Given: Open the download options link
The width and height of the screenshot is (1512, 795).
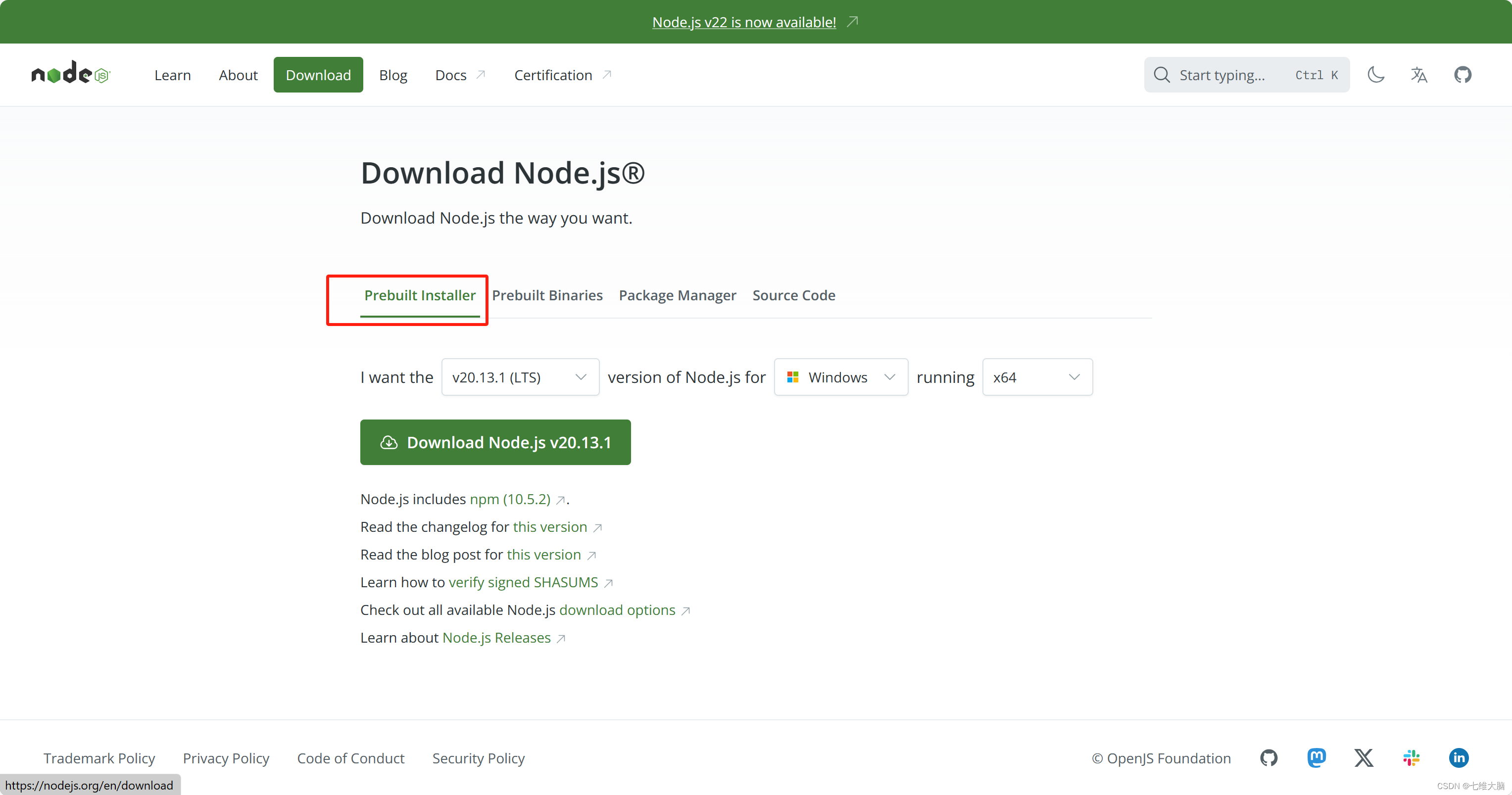Looking at the screenshot, I should pos(617,609).
